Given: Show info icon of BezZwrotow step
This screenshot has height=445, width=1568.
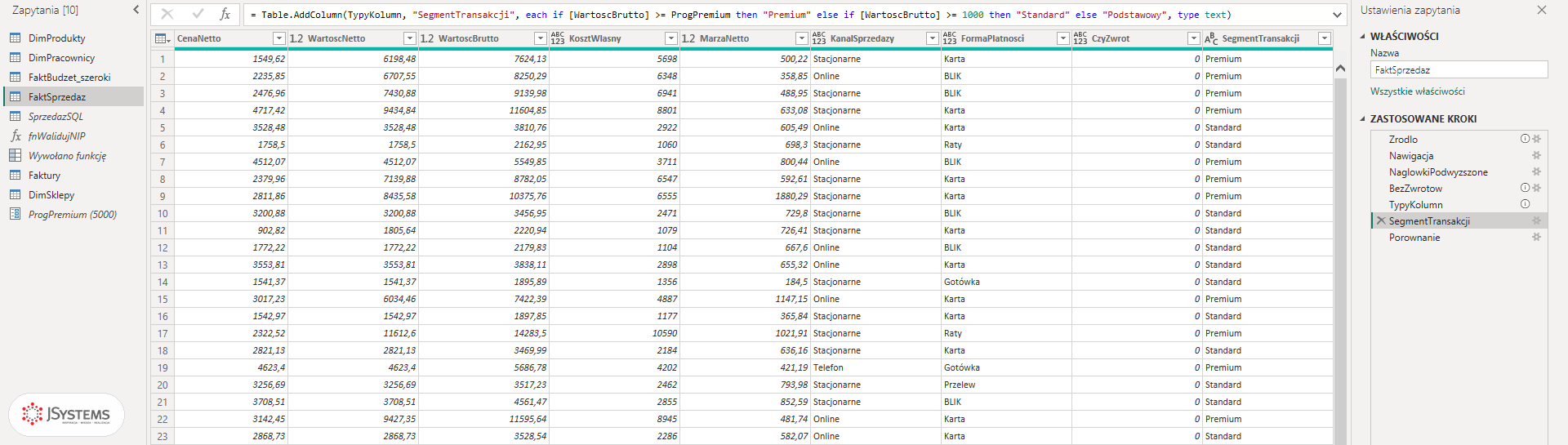Looking at the screenshot, I should tap(1525, 188).
